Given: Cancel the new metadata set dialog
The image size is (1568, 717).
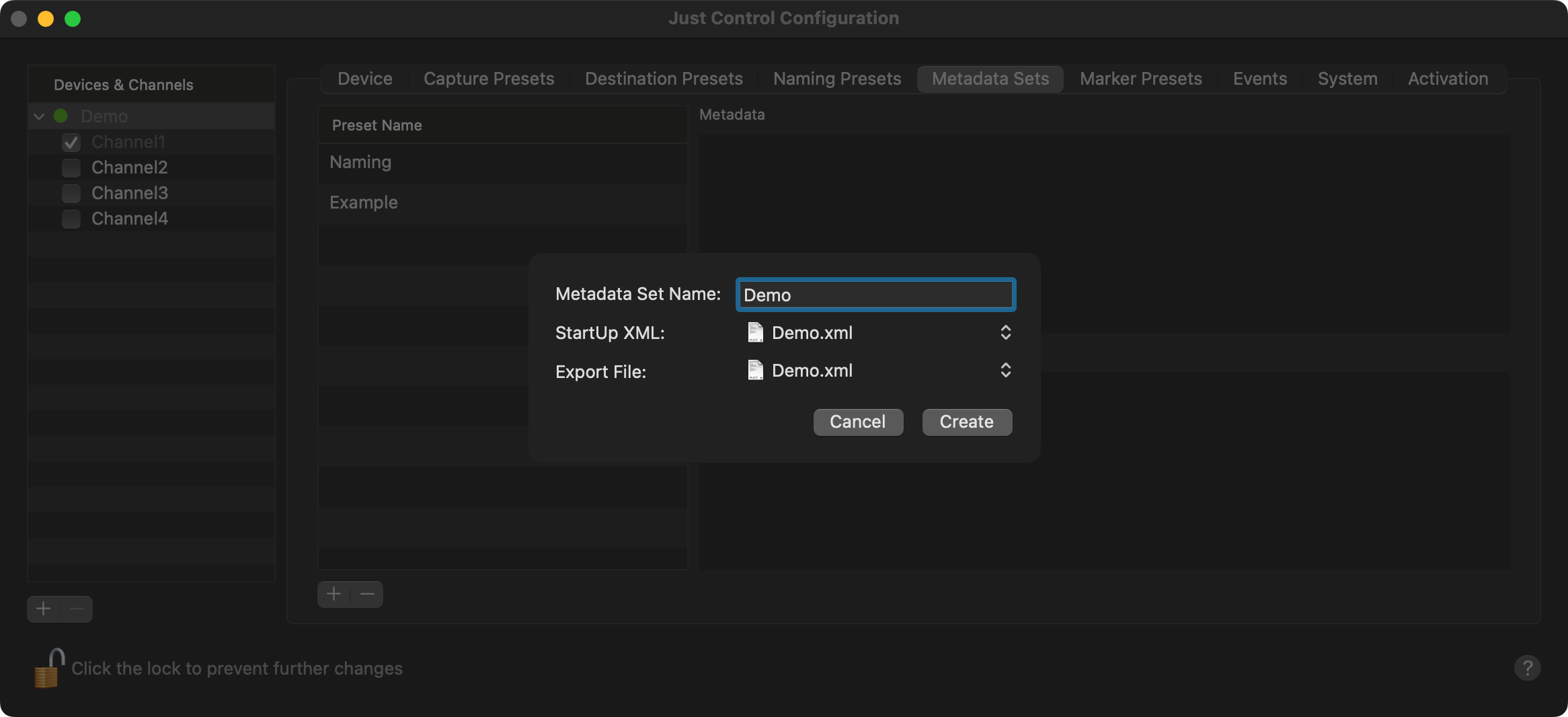Looking at the screenshot, I should point(858,422).
